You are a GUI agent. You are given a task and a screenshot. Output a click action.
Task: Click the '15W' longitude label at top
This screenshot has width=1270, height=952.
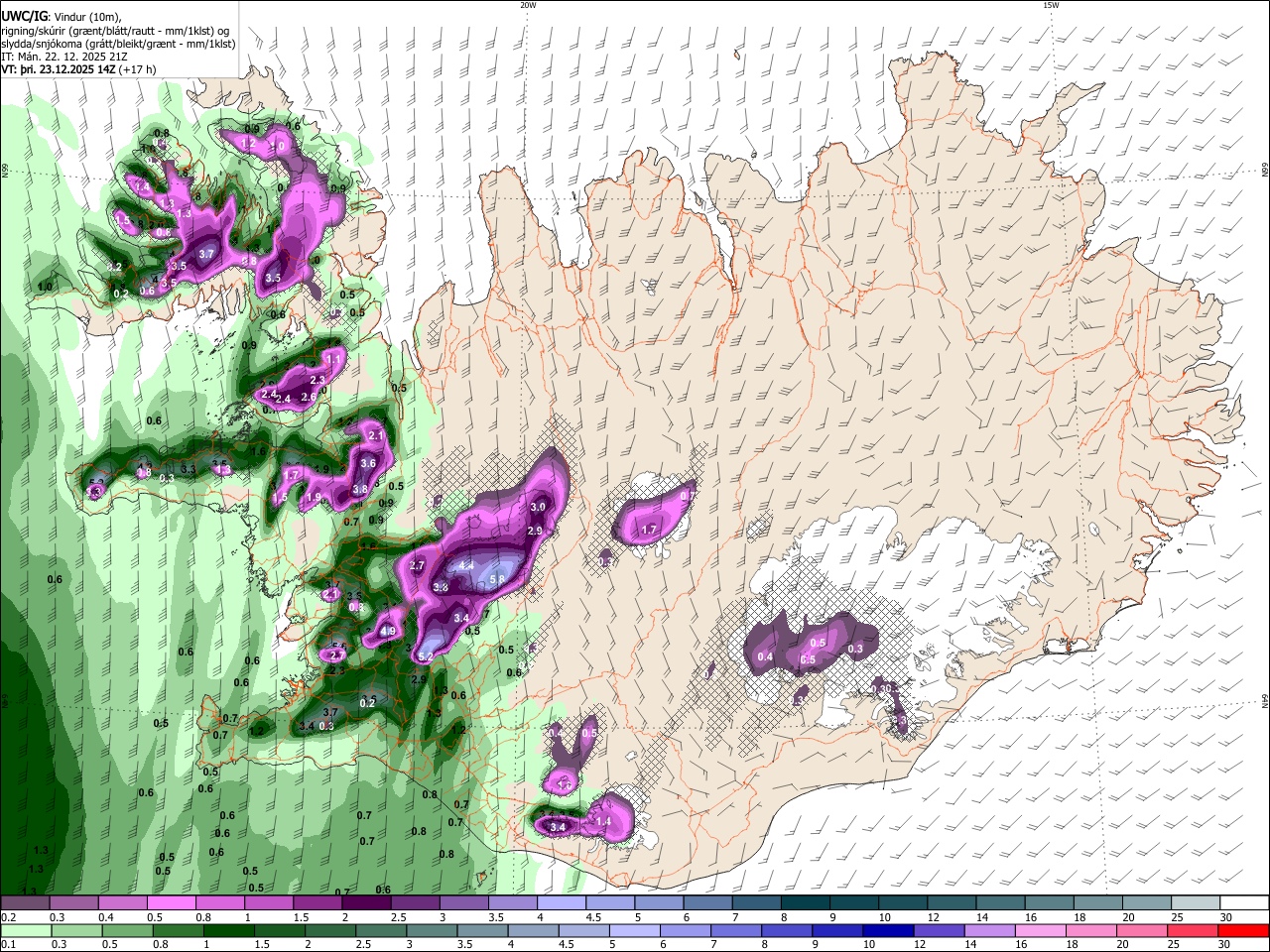pos(1051,5)
